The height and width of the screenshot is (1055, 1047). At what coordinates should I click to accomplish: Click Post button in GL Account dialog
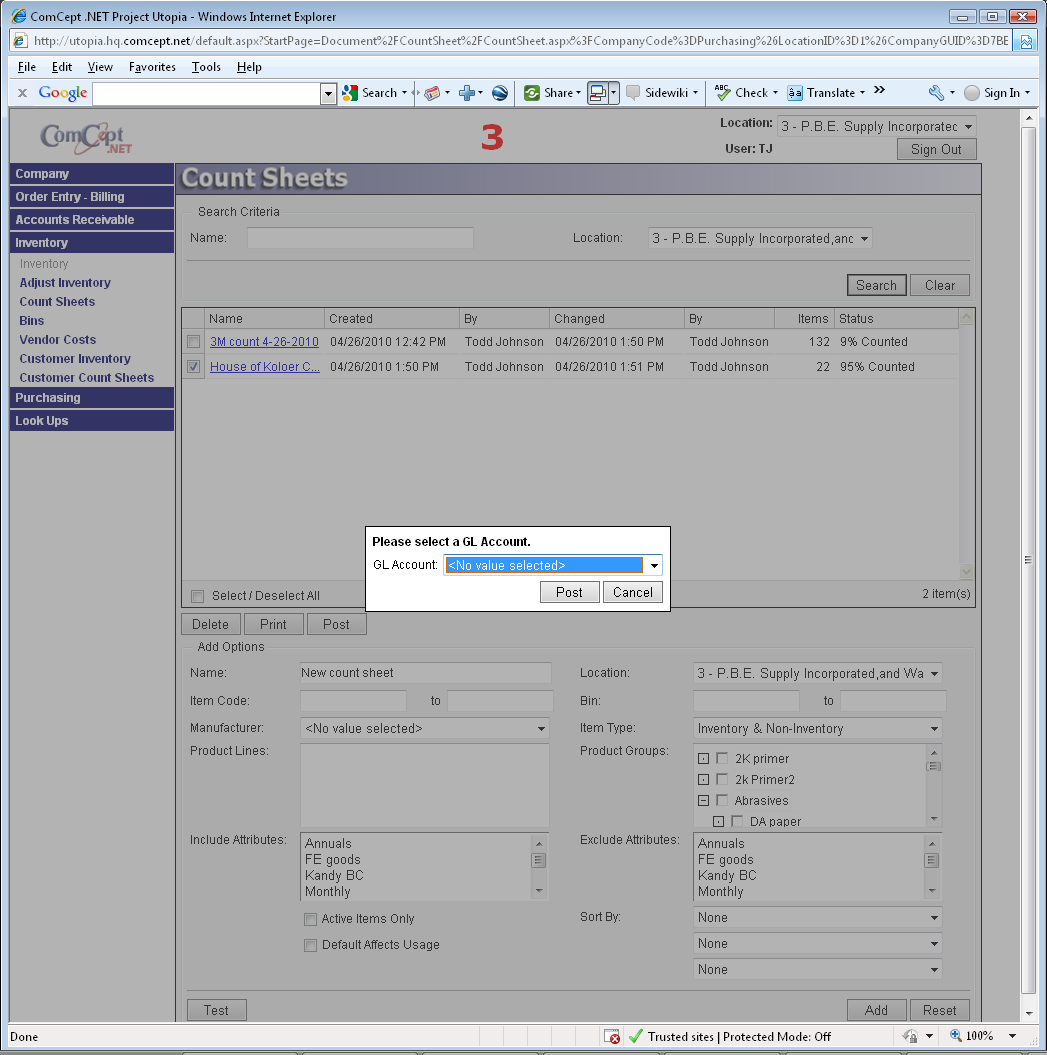[569, 592]
